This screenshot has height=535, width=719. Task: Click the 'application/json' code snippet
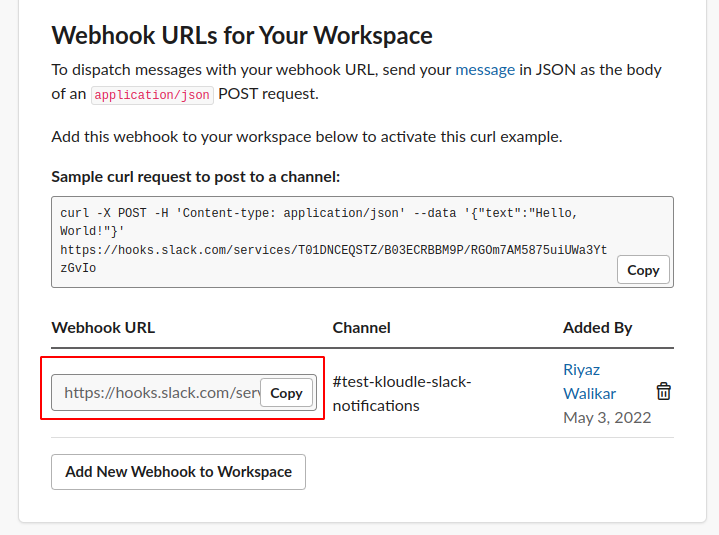(x=152, y=95)
